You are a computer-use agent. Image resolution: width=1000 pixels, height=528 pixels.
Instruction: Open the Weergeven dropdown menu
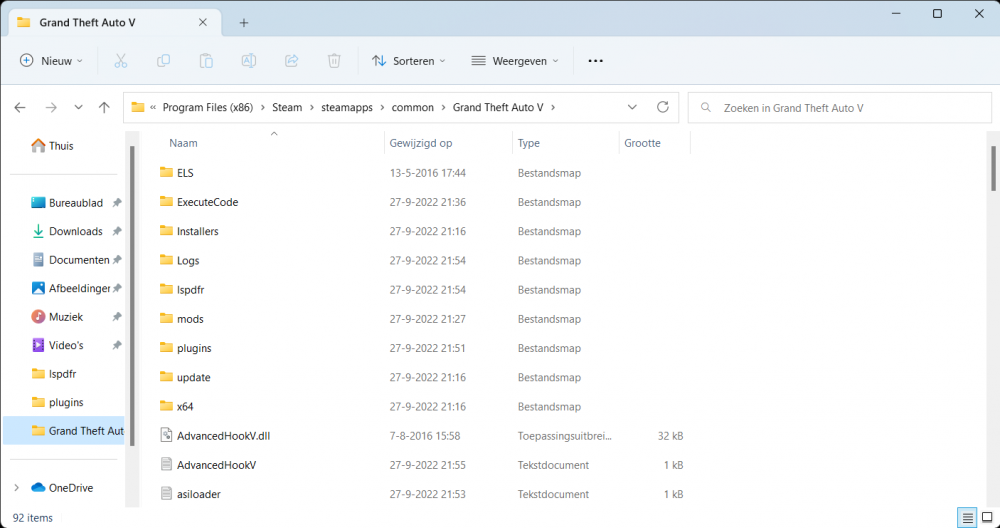click(515, 61)
